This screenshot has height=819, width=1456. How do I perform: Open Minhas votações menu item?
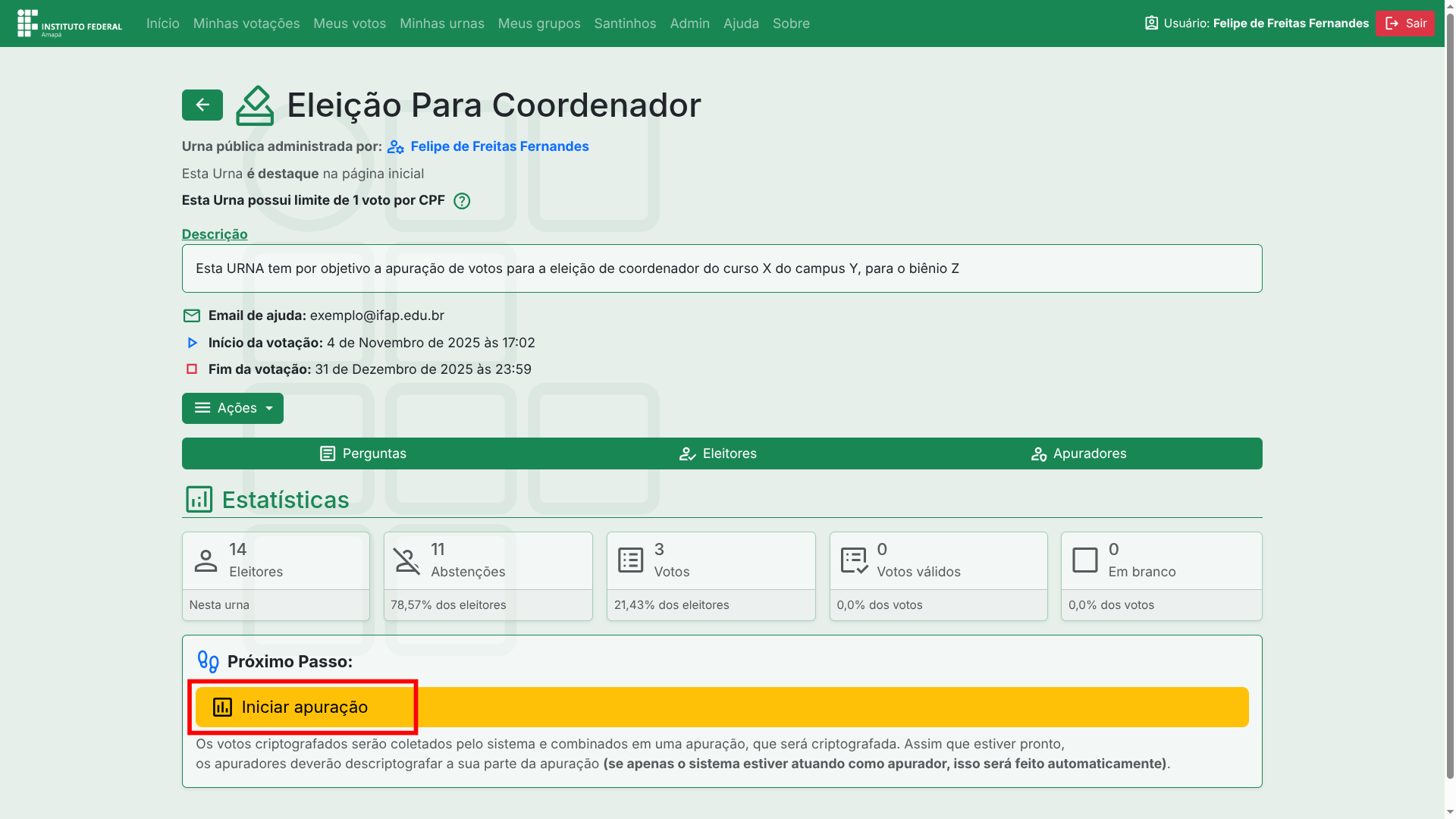click(x=246, y=24)
